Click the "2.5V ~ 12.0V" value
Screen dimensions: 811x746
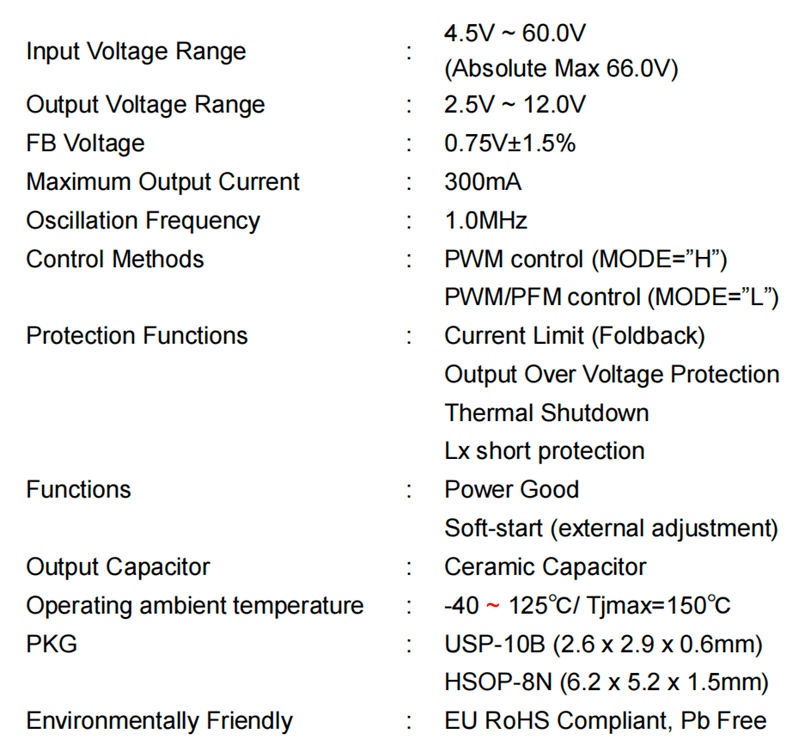[x=515, y=105]
